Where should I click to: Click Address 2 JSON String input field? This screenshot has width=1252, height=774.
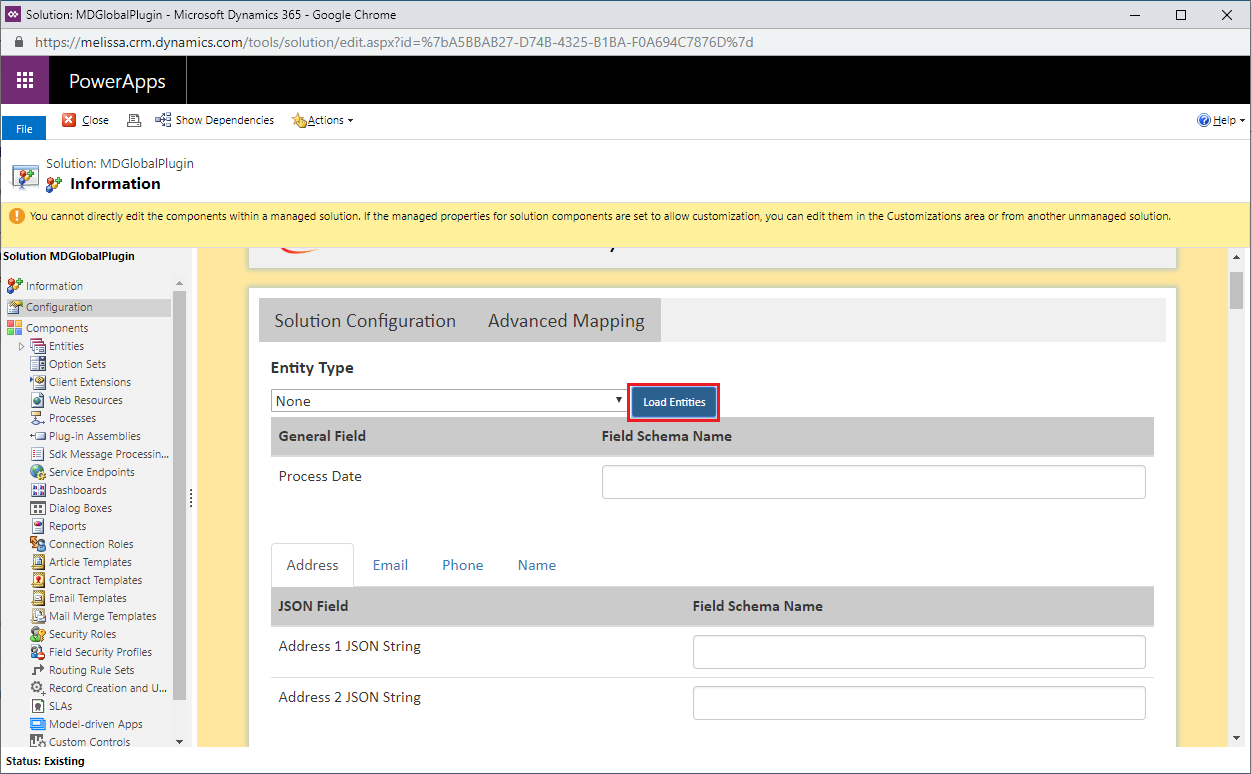(919, 703)
